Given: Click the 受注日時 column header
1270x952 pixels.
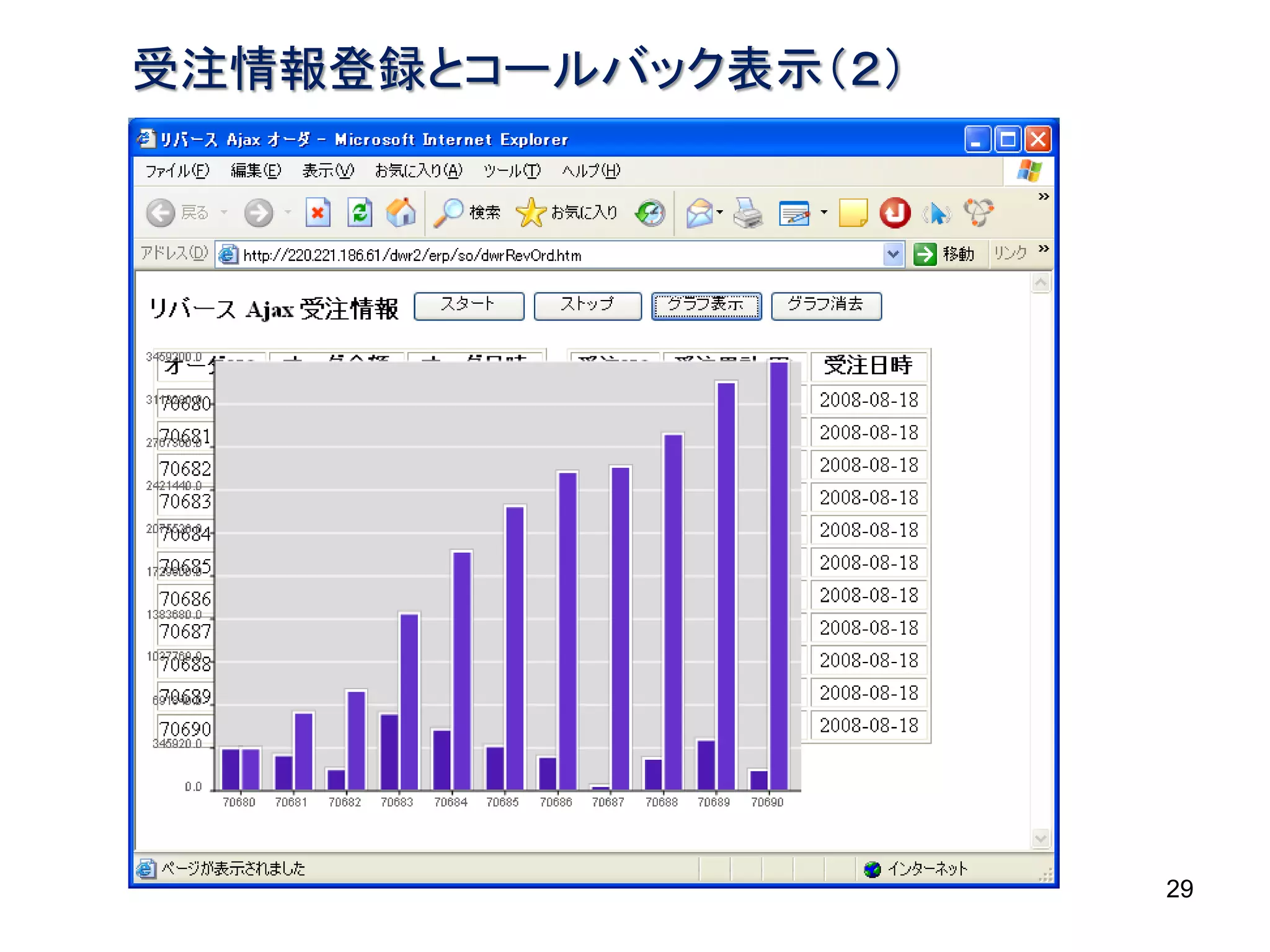Looking at the screenshot, I should point(869,366).
